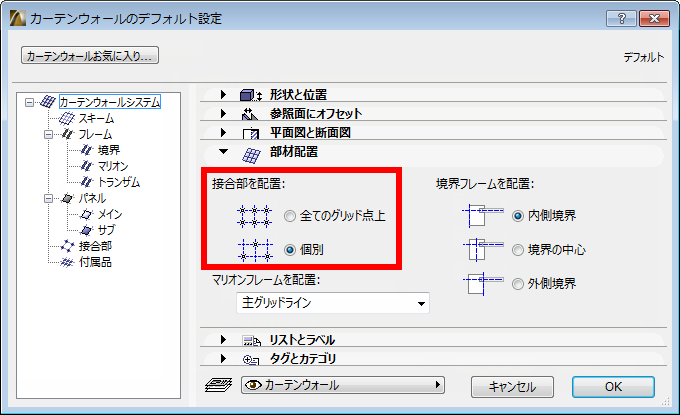
Task: Expand the 平面図と断面図 panel arrow
Action: 223,132
